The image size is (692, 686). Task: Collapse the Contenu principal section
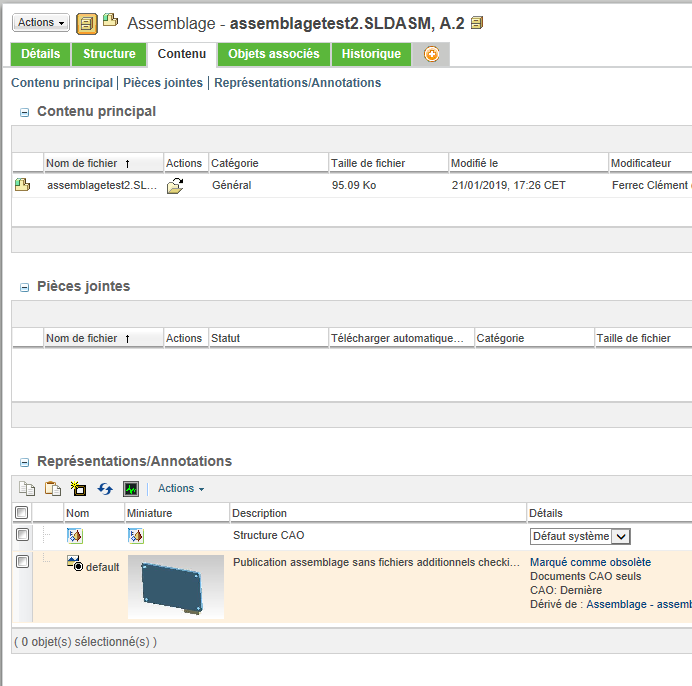click(x=25, y=113)
